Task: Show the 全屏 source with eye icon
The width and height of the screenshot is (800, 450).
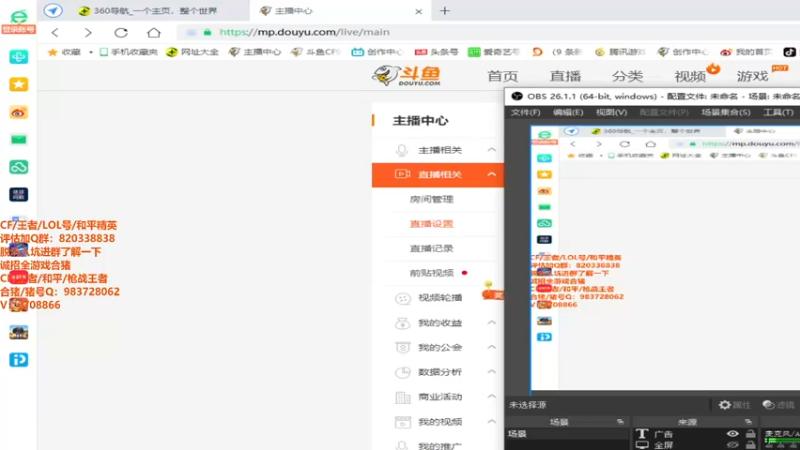Action: (733, 445)
